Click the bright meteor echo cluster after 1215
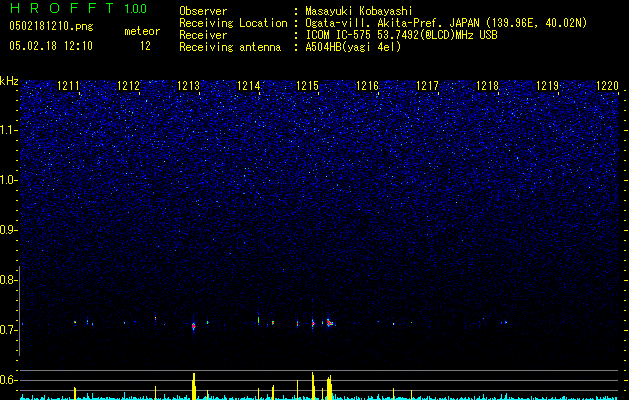 pos(329,323)
